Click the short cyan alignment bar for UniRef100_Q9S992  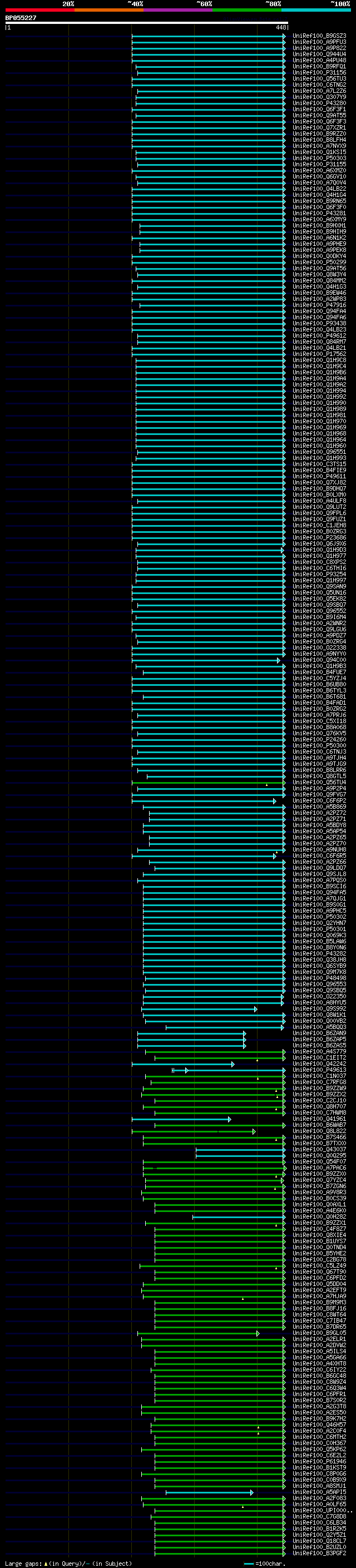tap(200, 1008)
